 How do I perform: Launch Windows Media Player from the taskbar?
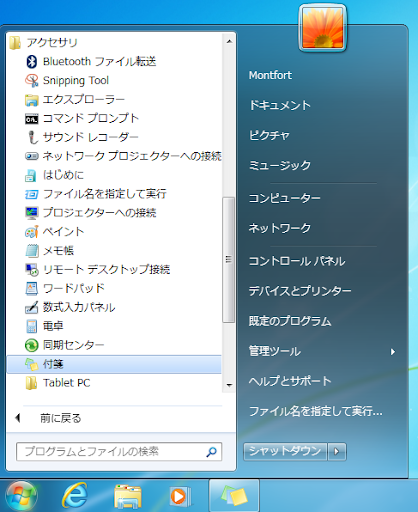181,497
